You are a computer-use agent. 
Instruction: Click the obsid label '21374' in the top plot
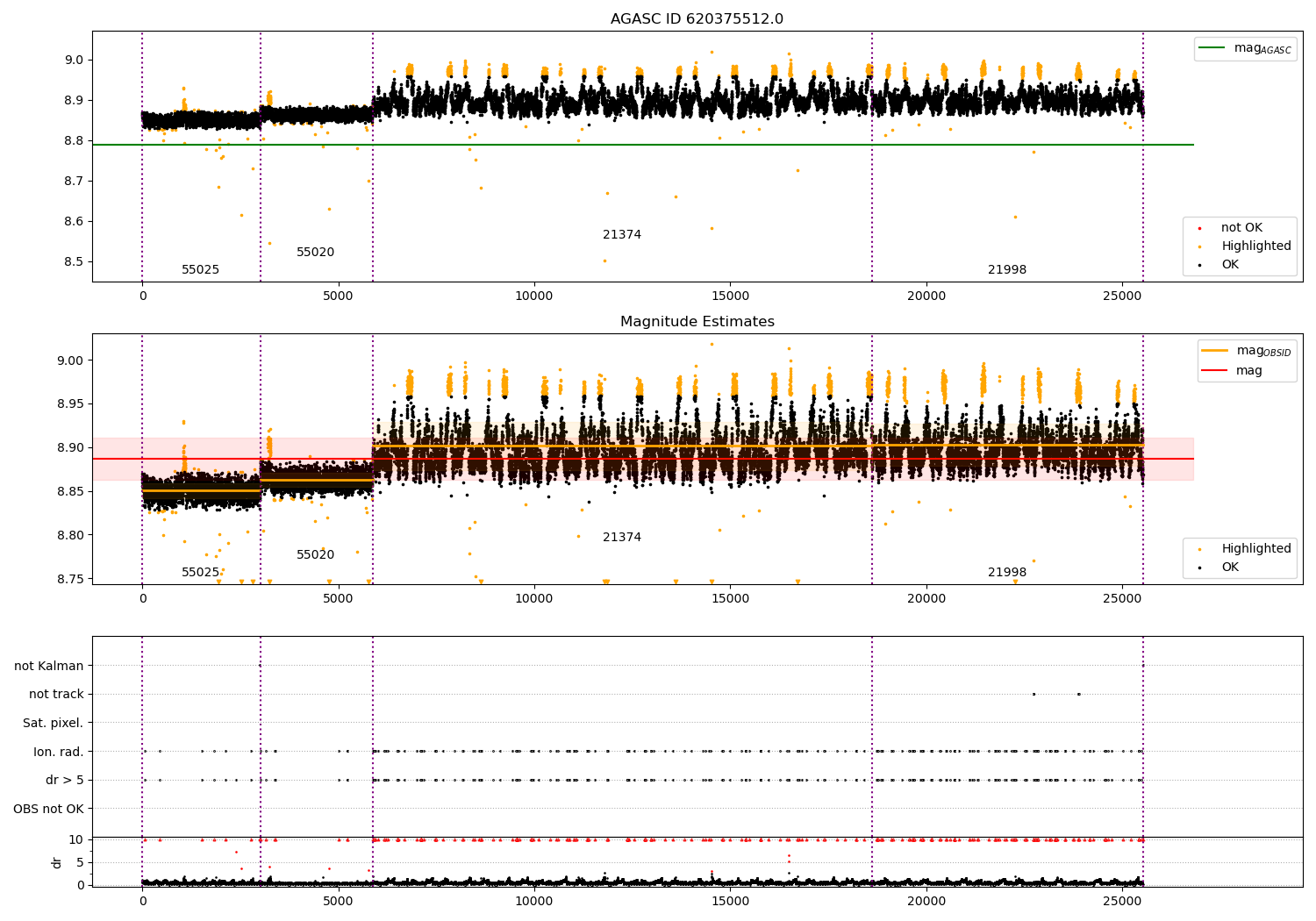pos(622,235)
